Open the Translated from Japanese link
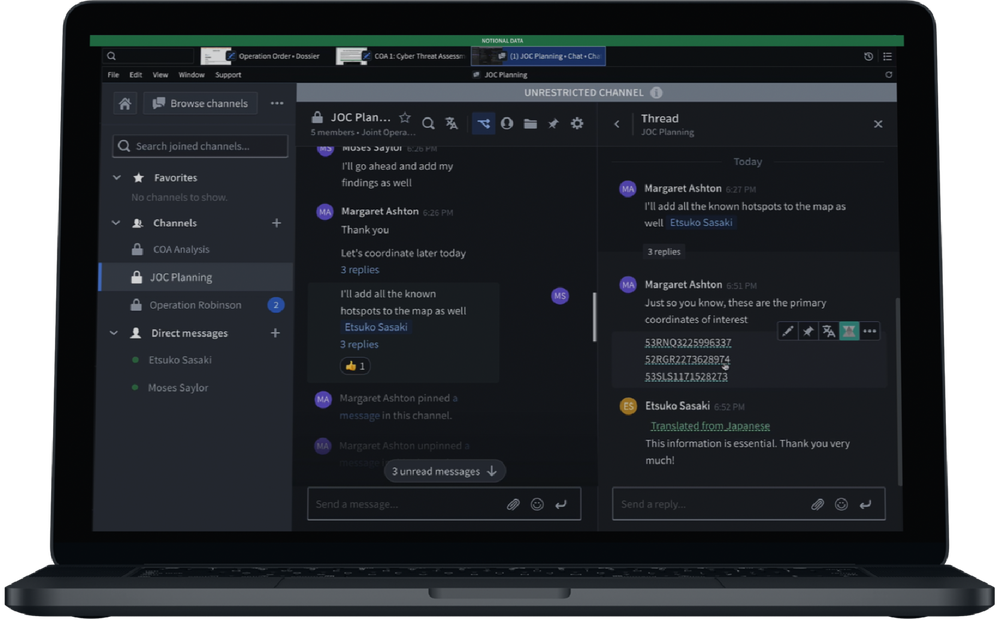The height and width of the screenshot is (620, 1000). tap(710, 425)
